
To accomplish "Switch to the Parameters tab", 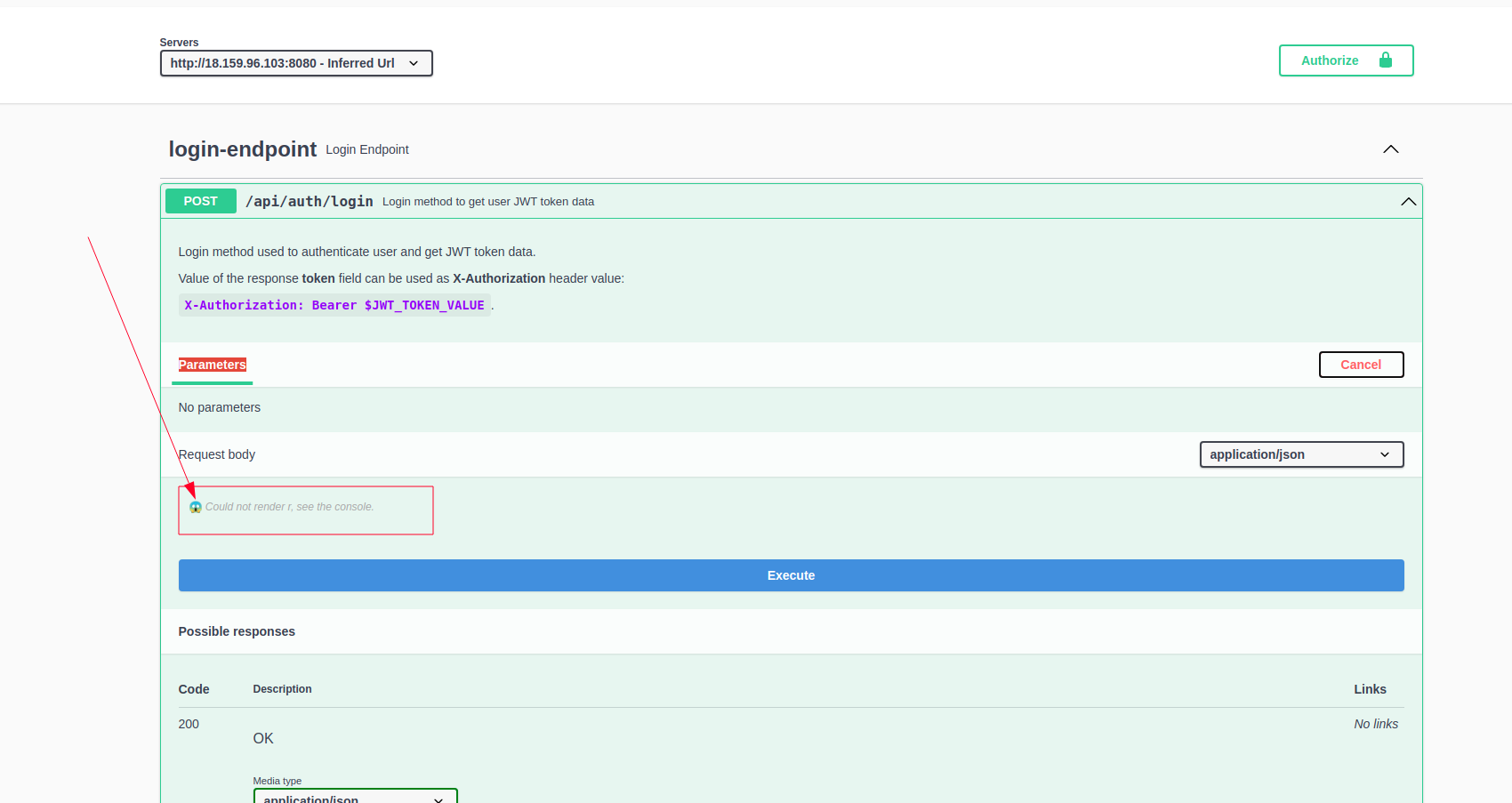I will [212, 365].
